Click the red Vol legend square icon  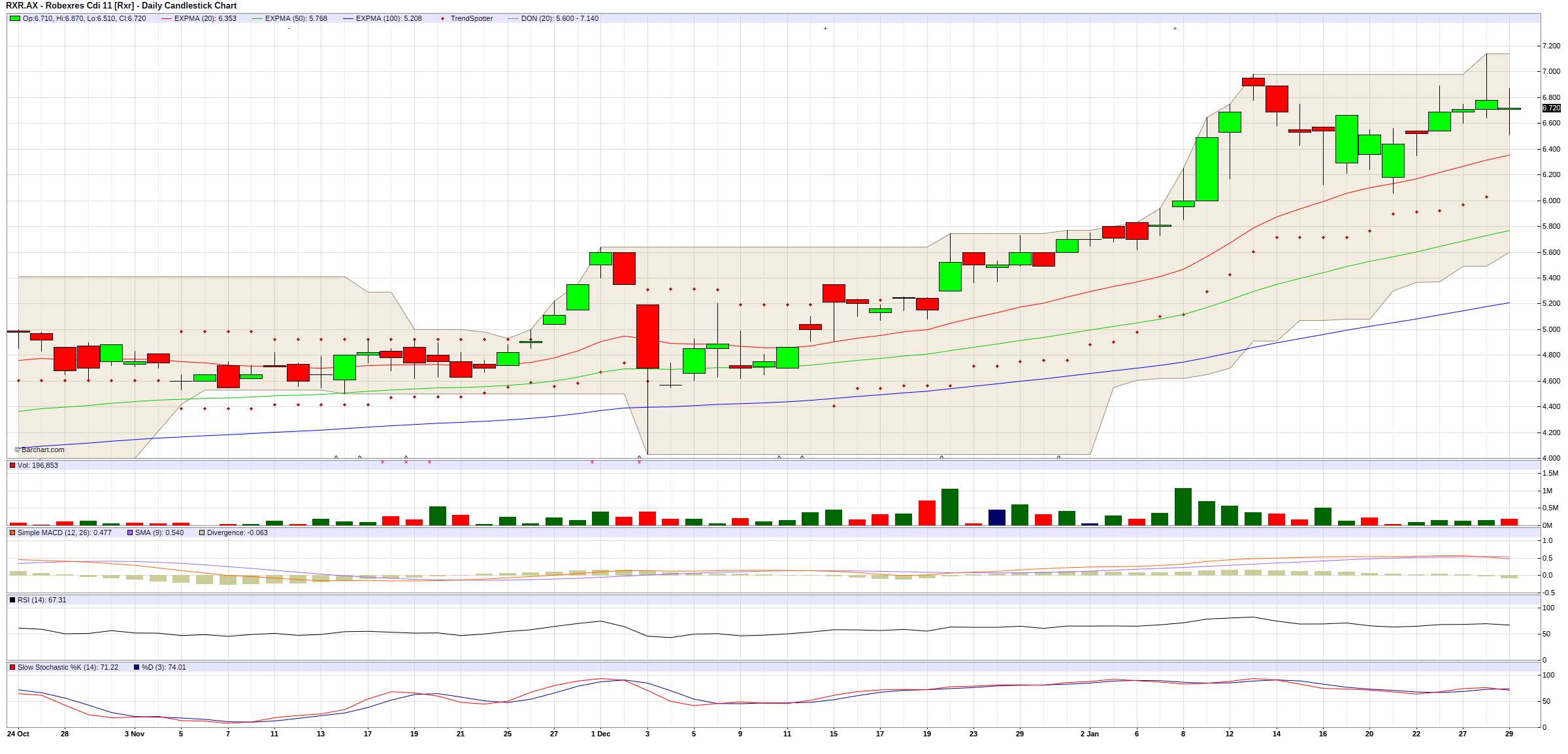click(x=12, y=465)
